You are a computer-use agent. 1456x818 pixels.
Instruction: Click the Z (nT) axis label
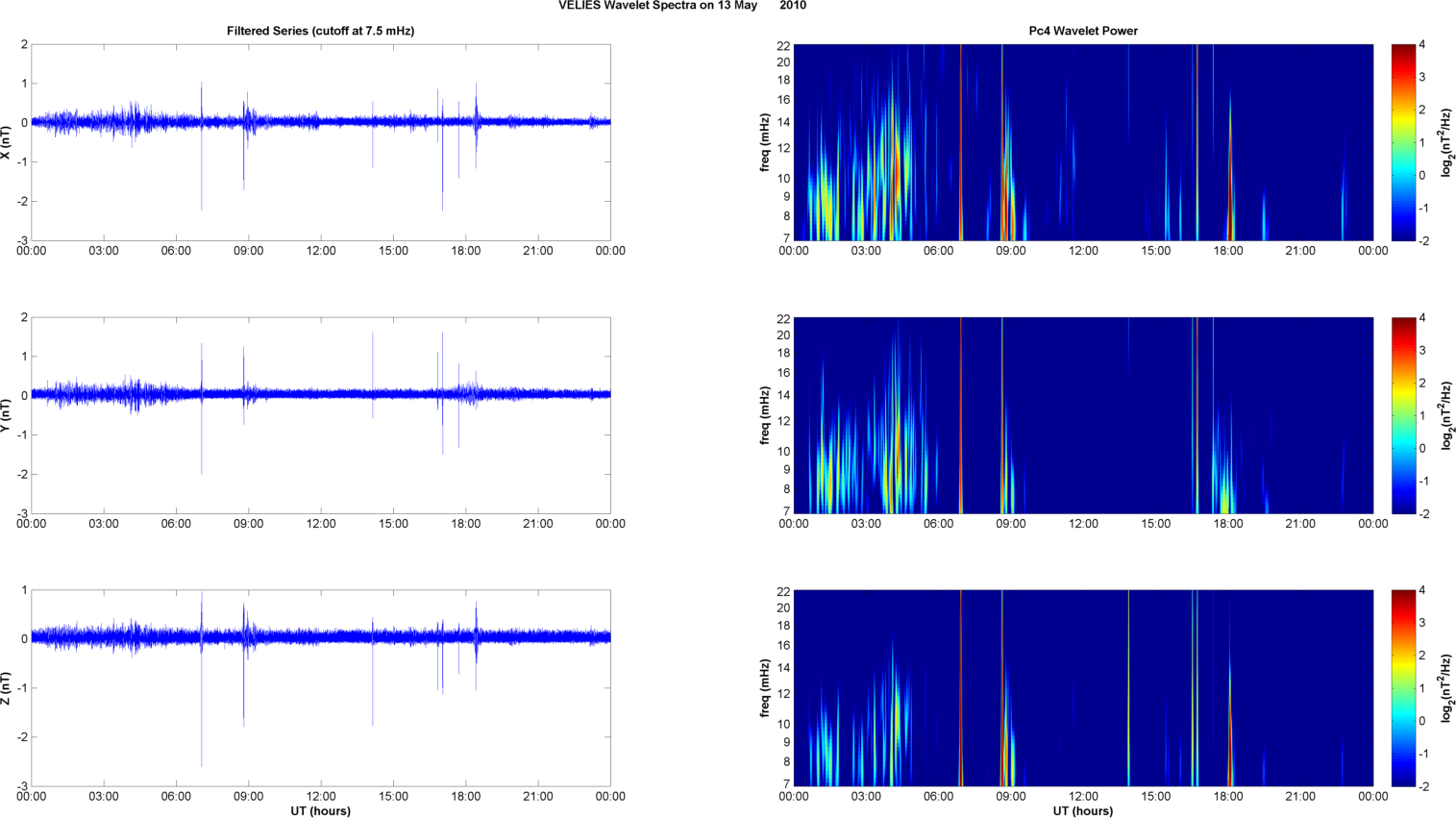6,688
